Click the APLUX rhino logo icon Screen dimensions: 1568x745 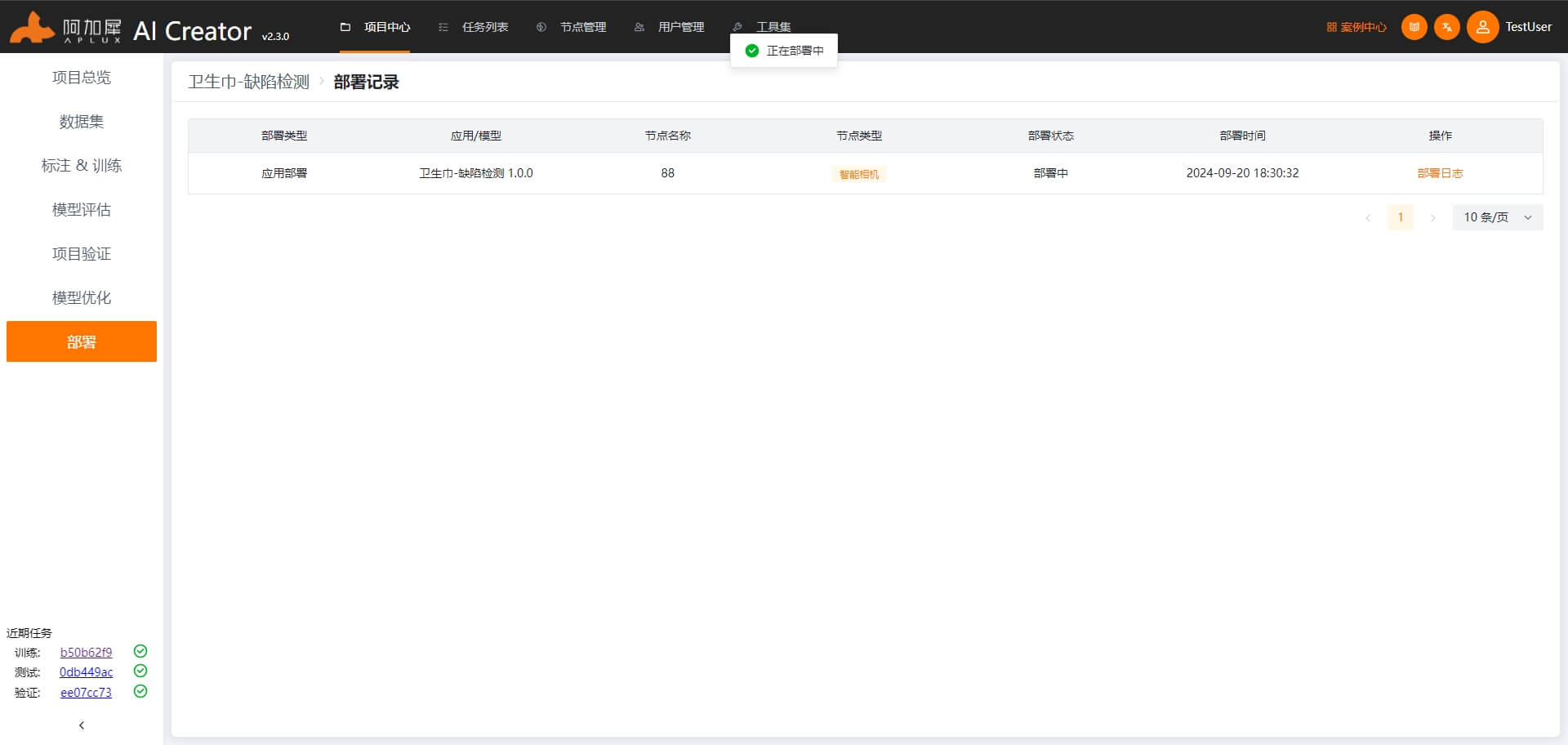pos(32,27)
